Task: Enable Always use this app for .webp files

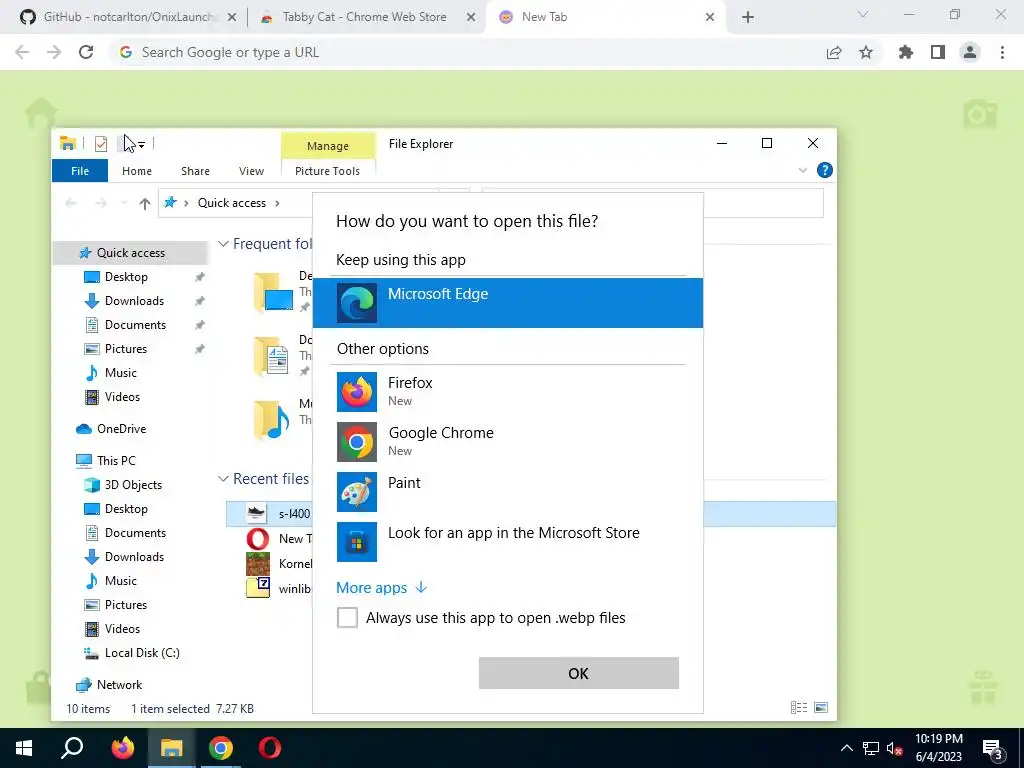Action: [x=347, y=617]
